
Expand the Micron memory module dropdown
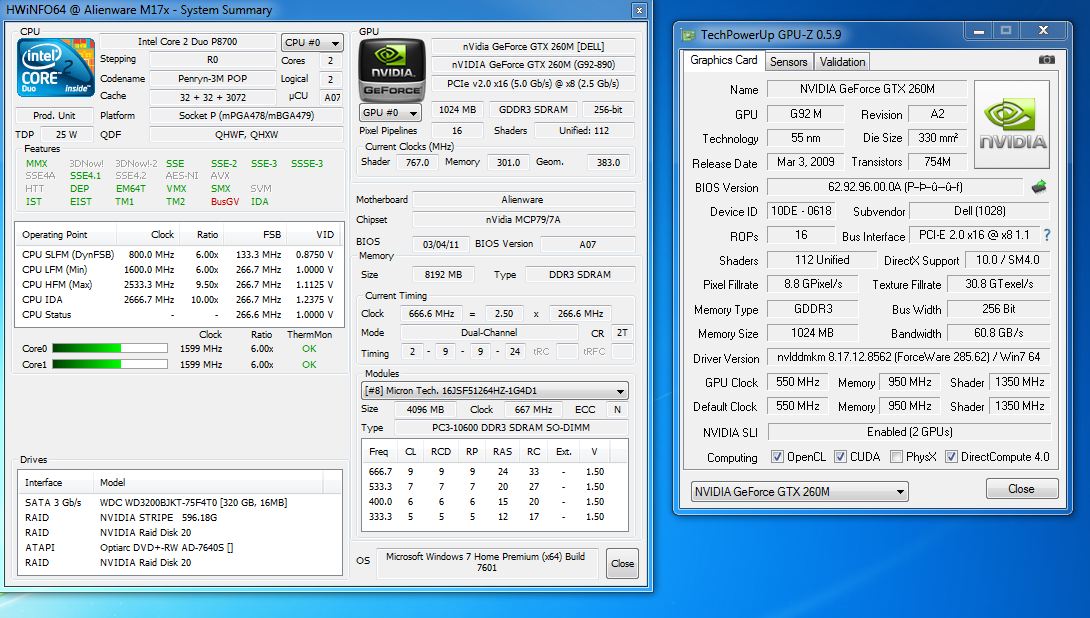click(494, 391)
